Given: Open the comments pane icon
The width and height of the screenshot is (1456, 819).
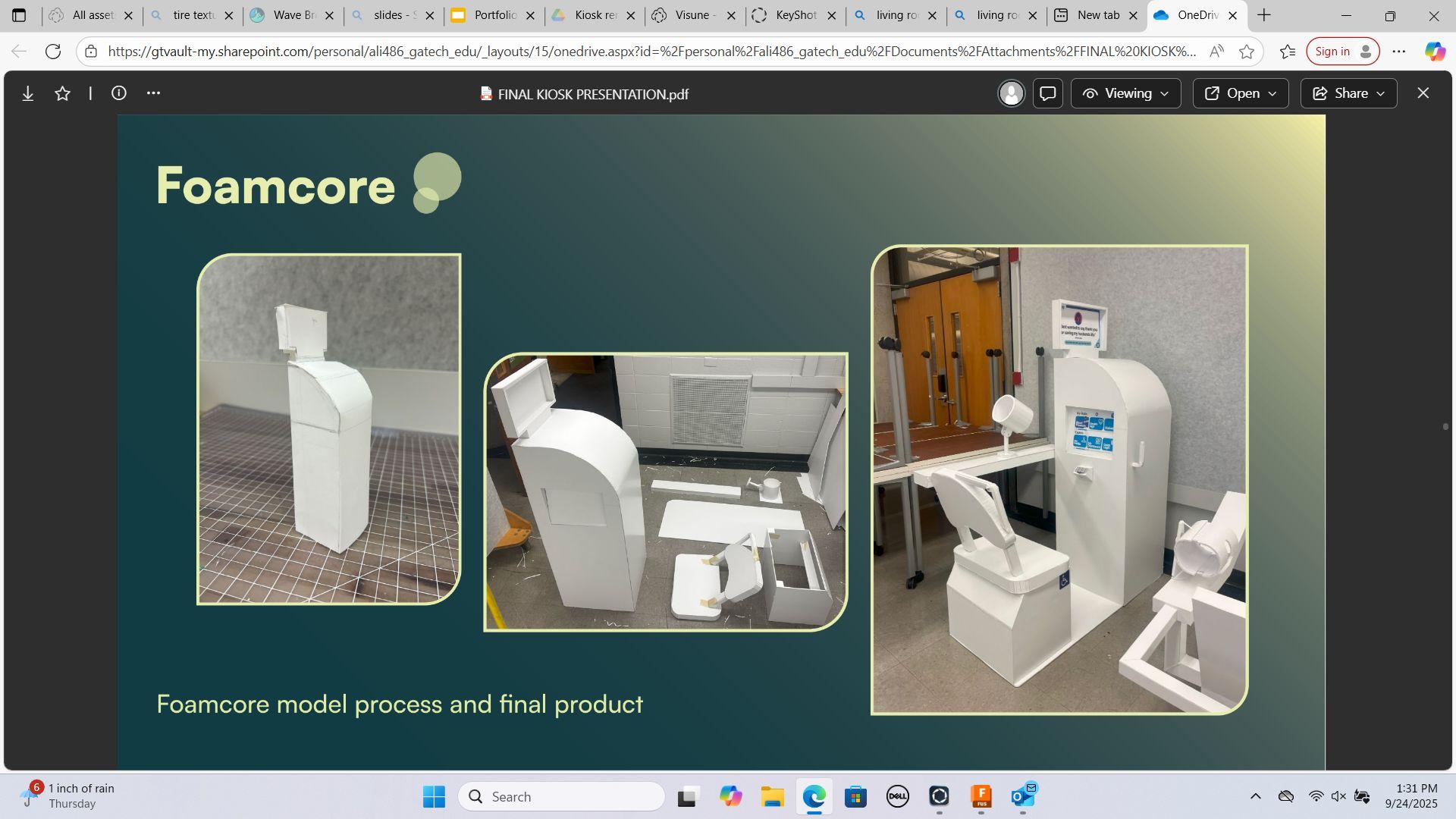Looking at the screenshot, I should 1048,93.
